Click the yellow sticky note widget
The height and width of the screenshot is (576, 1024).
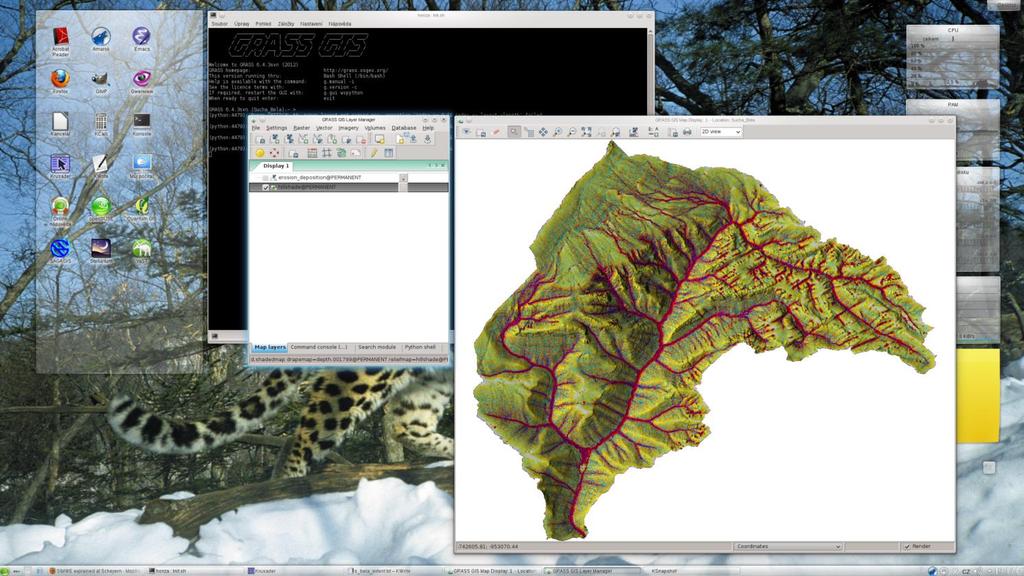click(x=978, y=396)
